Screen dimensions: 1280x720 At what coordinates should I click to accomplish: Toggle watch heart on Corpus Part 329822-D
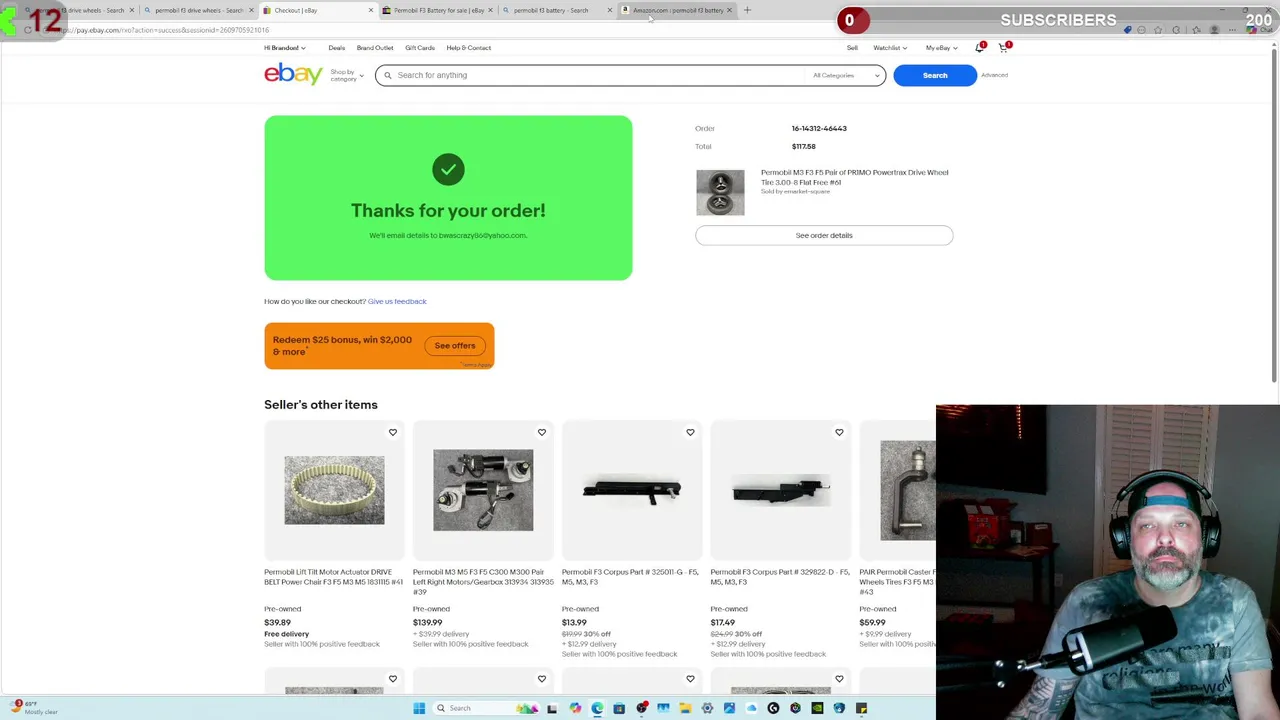tap(839, 432)
